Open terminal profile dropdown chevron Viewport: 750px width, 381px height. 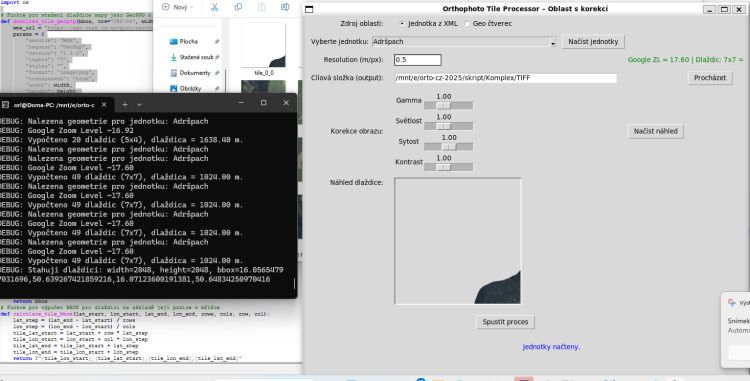139,104
